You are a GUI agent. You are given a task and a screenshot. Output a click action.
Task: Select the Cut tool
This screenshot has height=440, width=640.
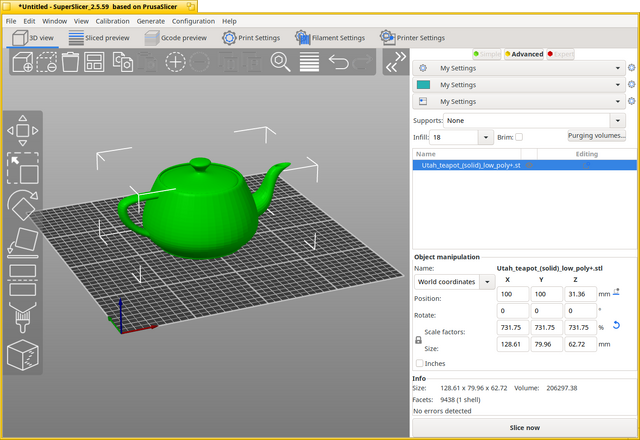[x=22, y=280]
